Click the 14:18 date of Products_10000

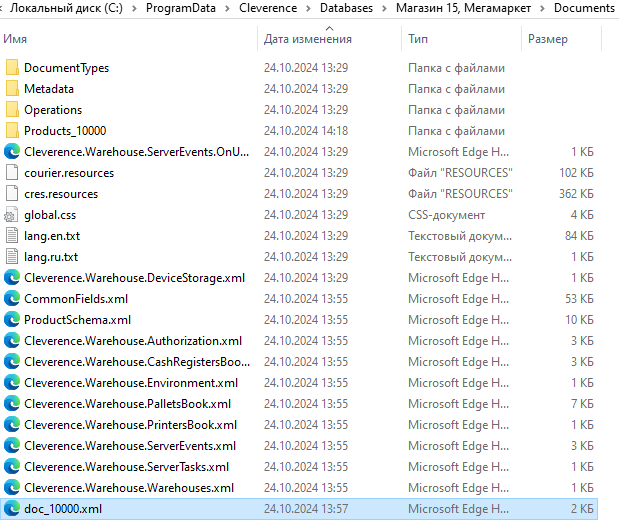[x=306, y=131]
